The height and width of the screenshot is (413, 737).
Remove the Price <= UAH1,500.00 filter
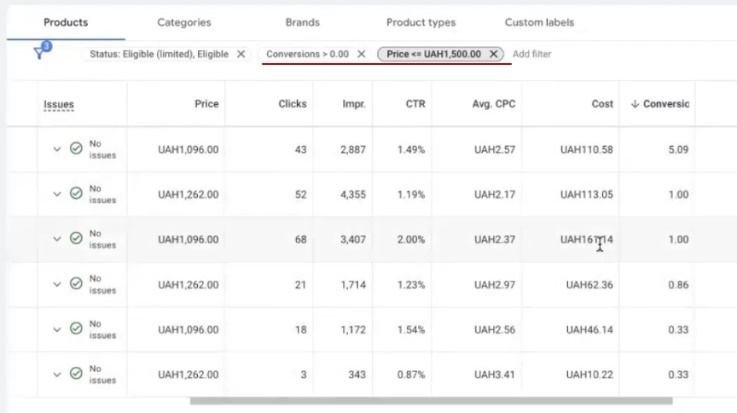(494, 54)
